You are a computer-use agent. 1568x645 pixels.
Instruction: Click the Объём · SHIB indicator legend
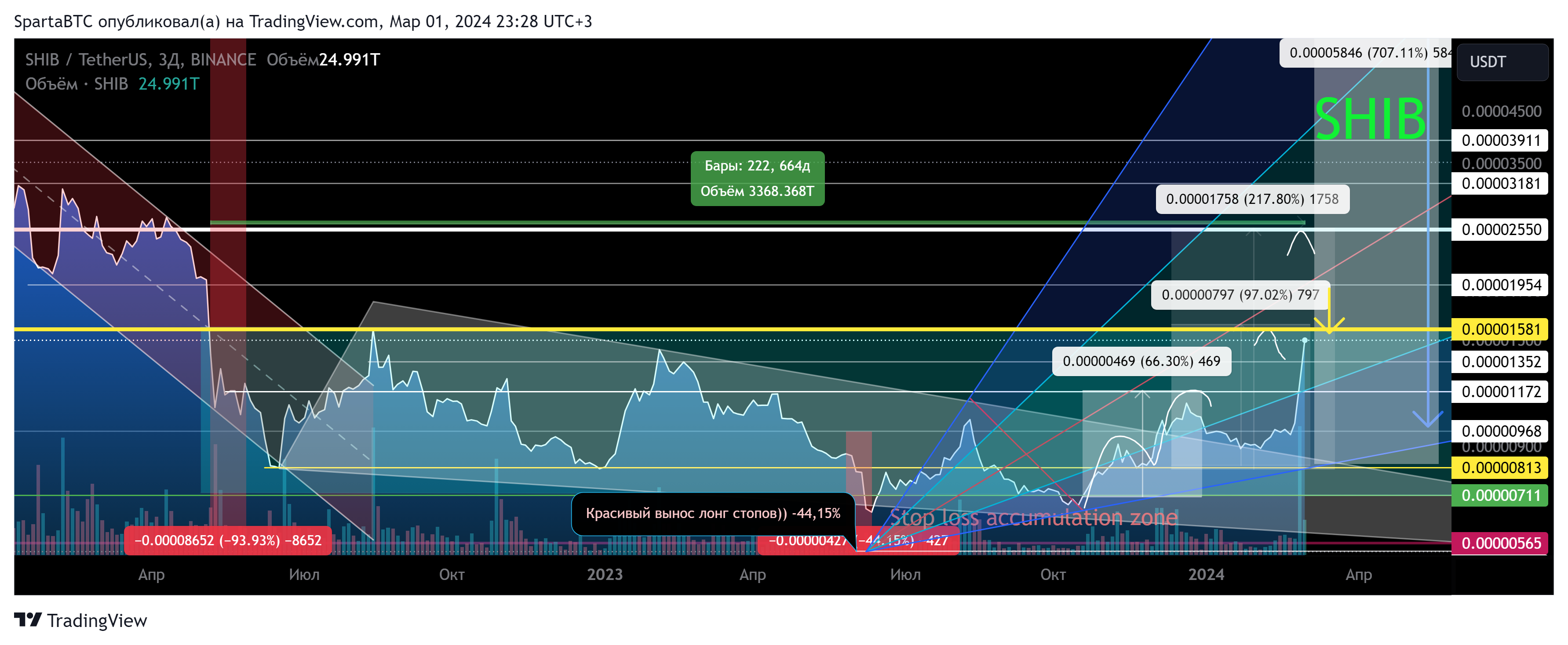coord(77,84)
